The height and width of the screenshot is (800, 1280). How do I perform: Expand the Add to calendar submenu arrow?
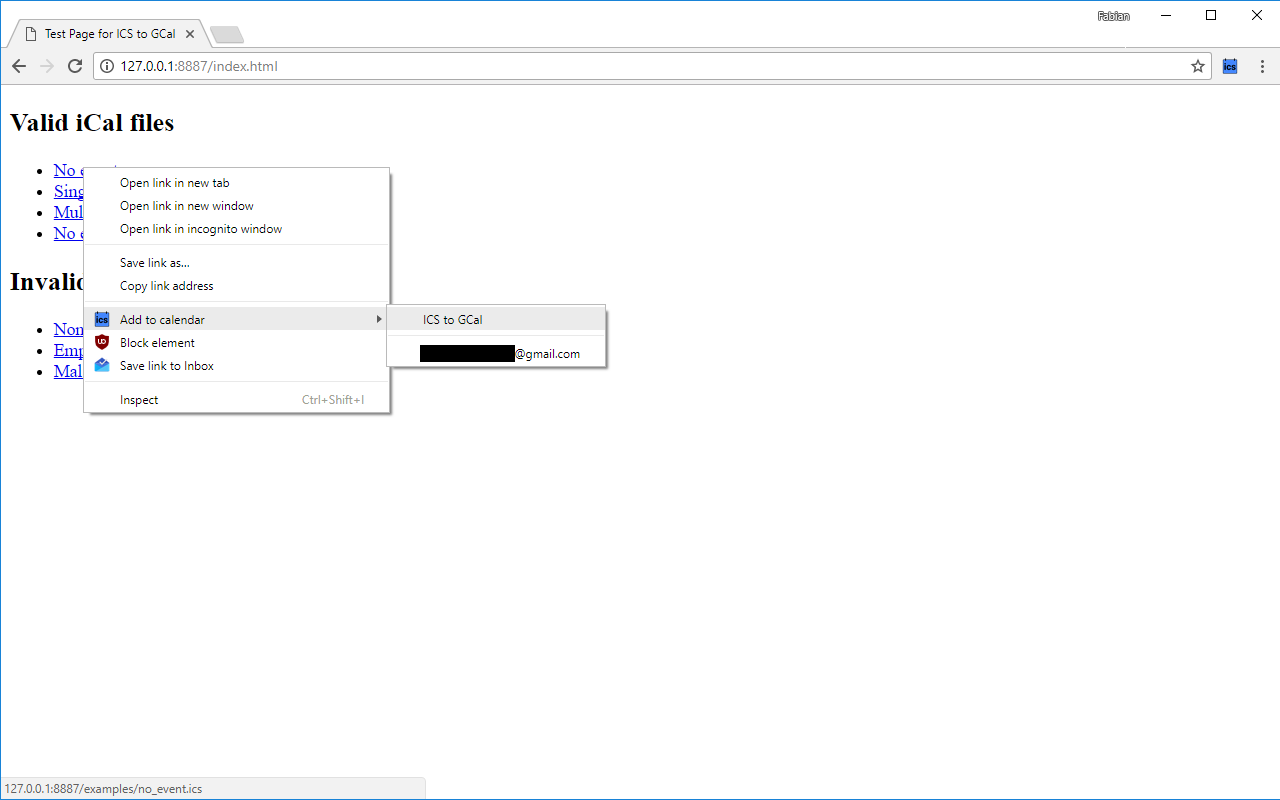tap(378, 319)
